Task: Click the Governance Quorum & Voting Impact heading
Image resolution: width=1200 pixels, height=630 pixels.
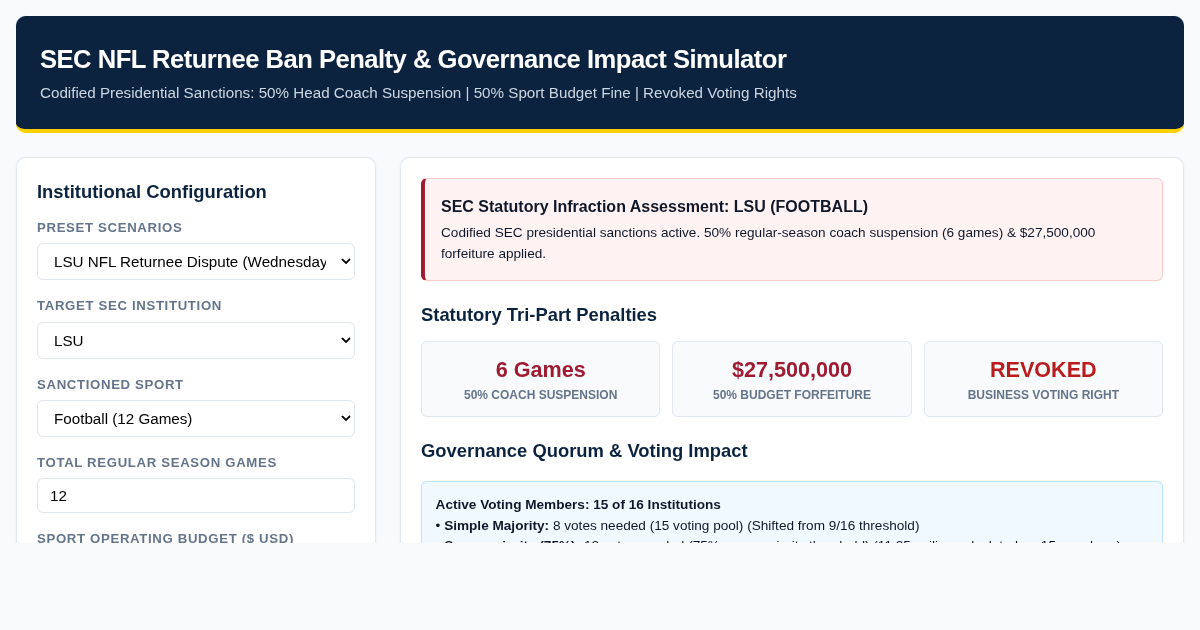Action: click(584, 451)
